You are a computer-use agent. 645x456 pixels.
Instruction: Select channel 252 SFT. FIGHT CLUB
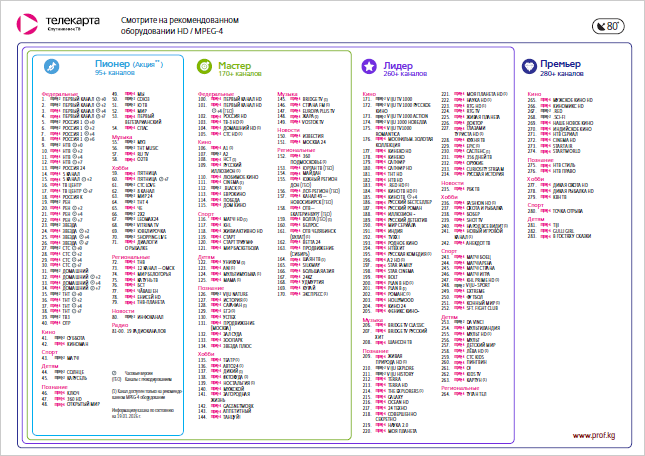click(x=470, y=308)
